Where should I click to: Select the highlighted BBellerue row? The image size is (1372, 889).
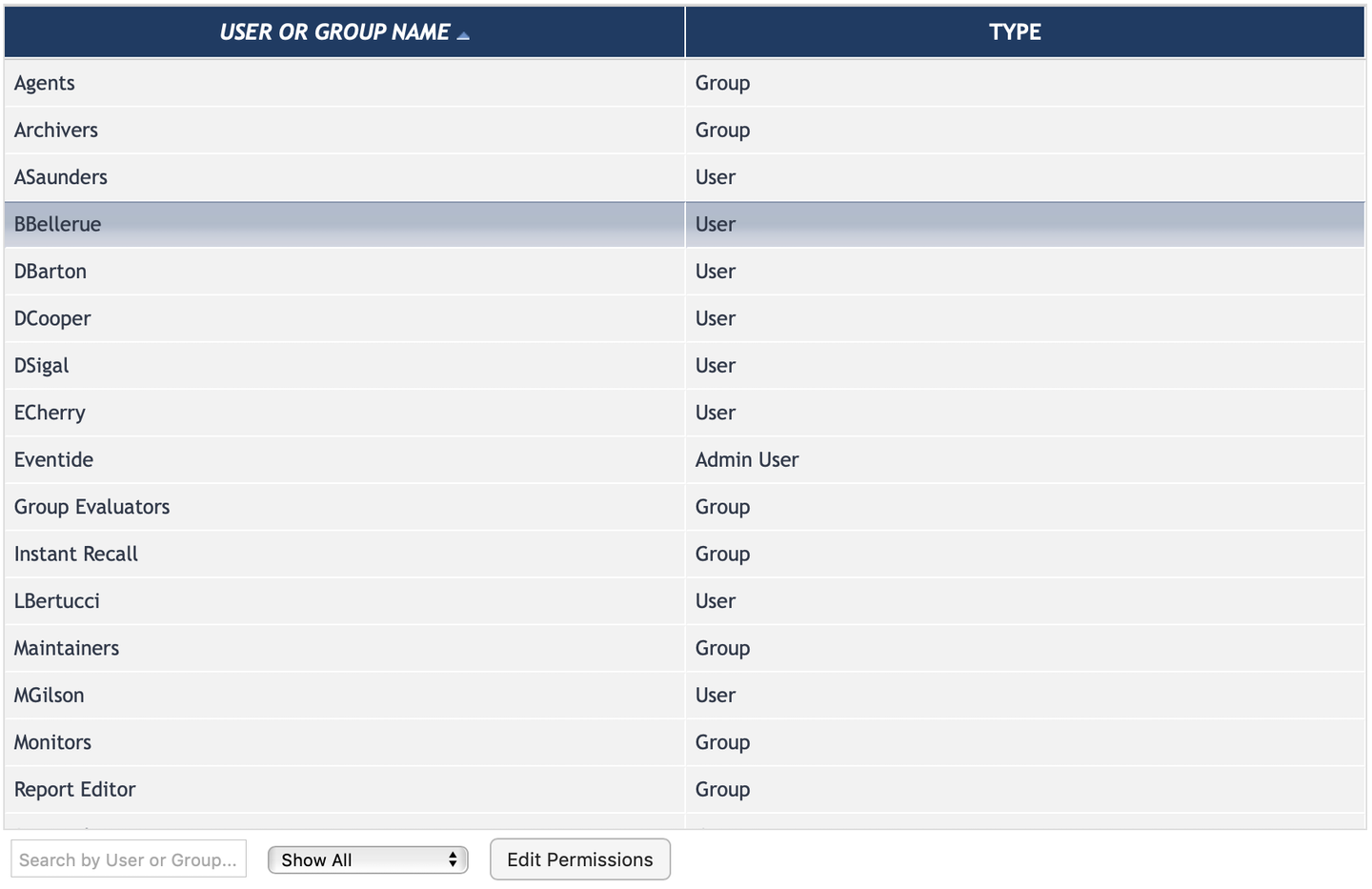pos(58,225)
